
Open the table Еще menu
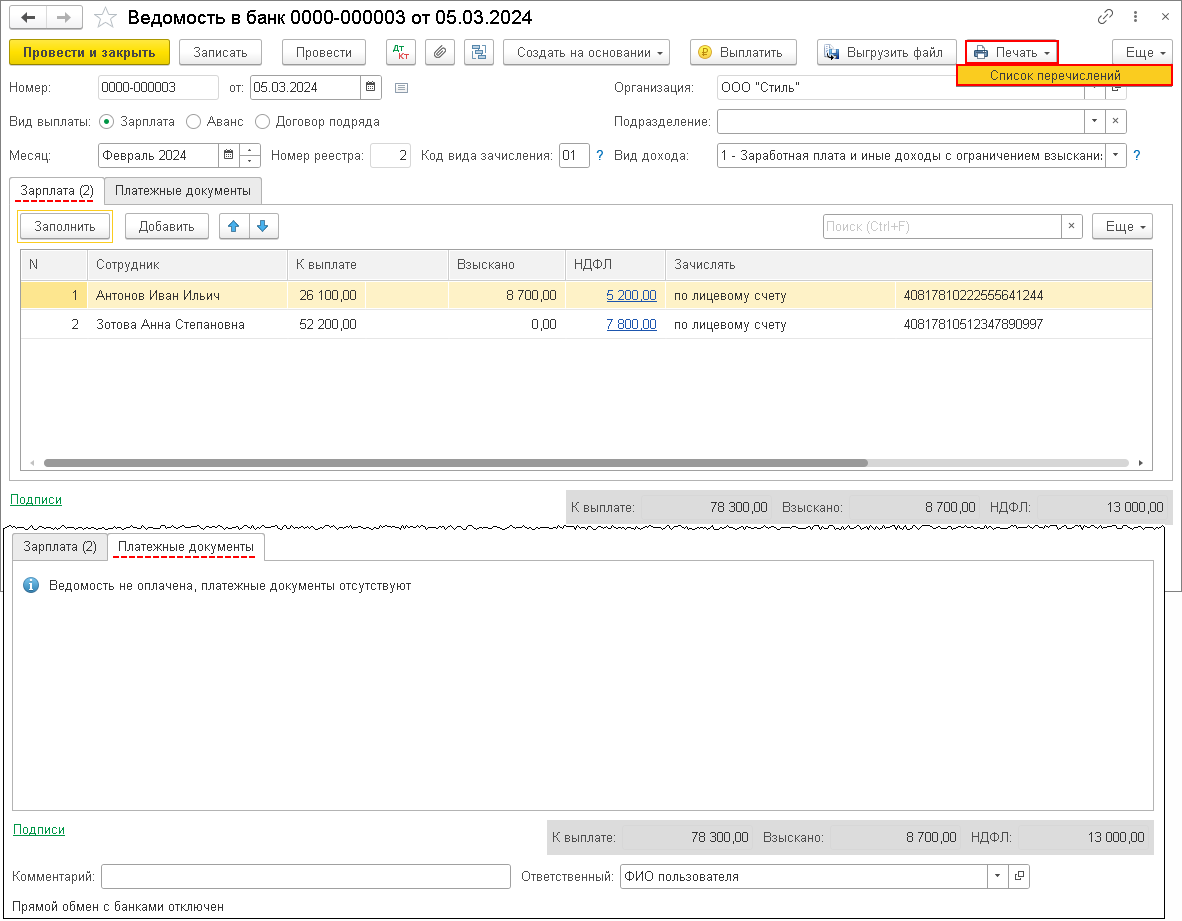[x=1122, y=226]
